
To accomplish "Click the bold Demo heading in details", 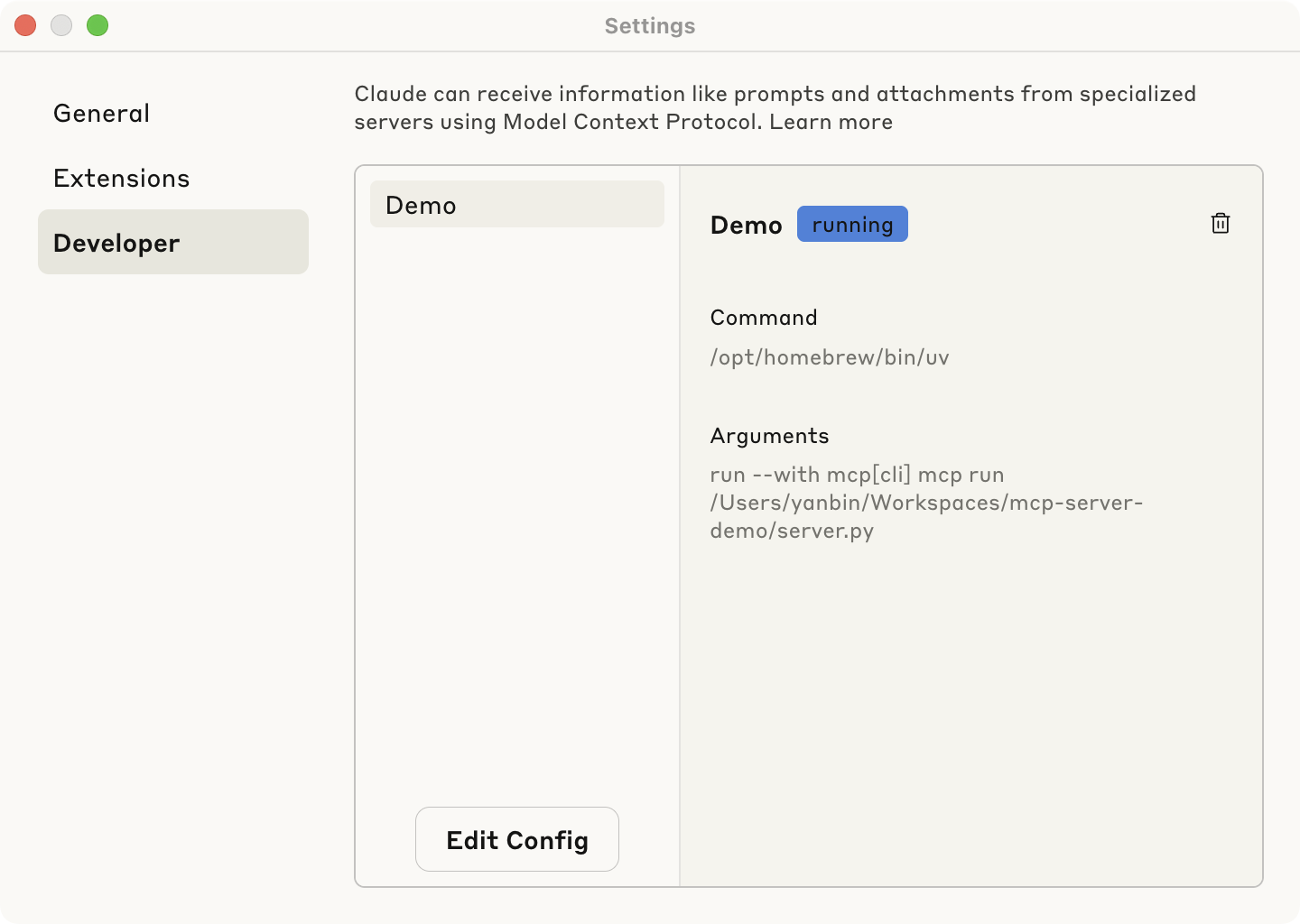I will coord(746,226).
